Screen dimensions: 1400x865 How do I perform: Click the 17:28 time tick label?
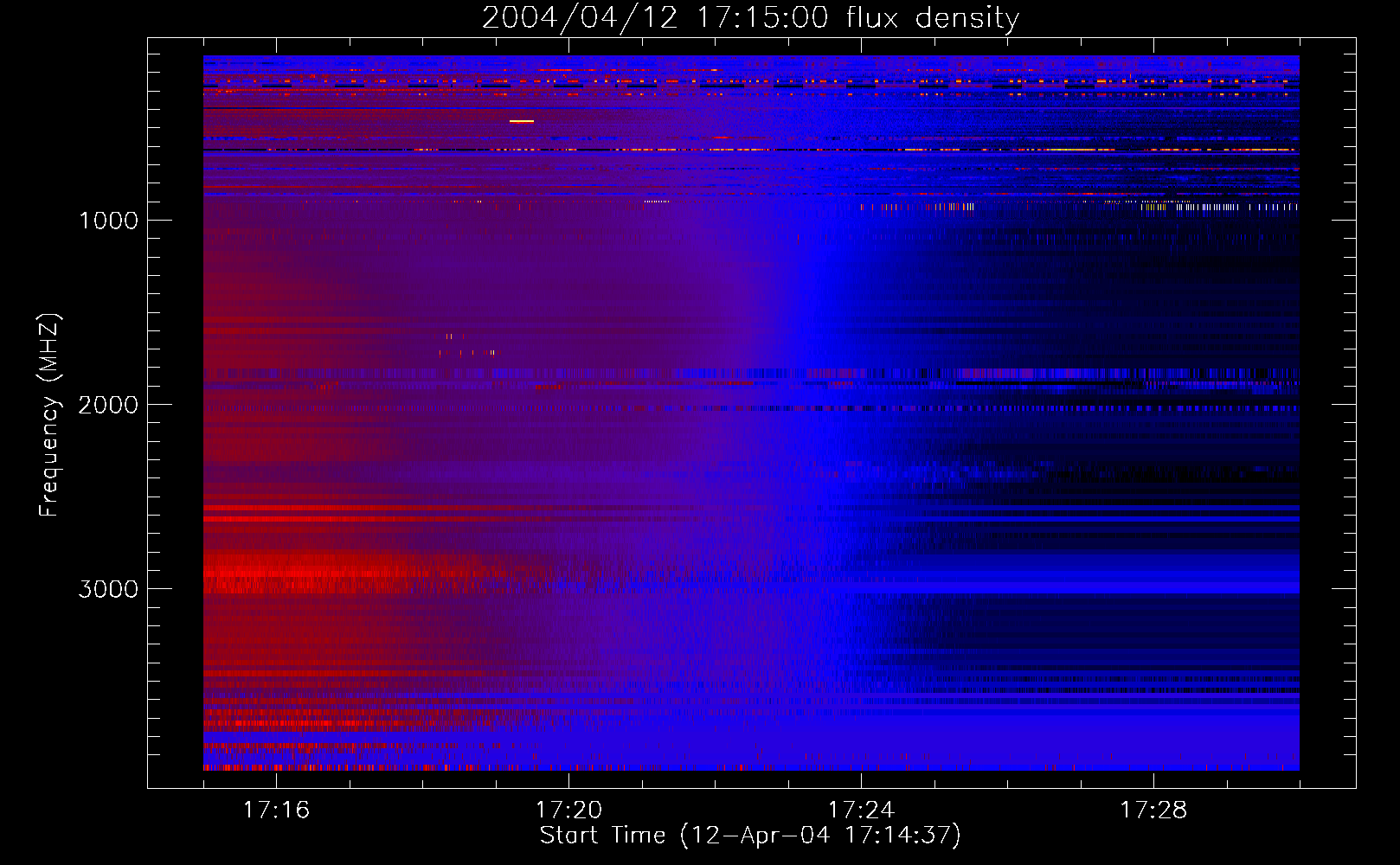(x=1153, y=811)
